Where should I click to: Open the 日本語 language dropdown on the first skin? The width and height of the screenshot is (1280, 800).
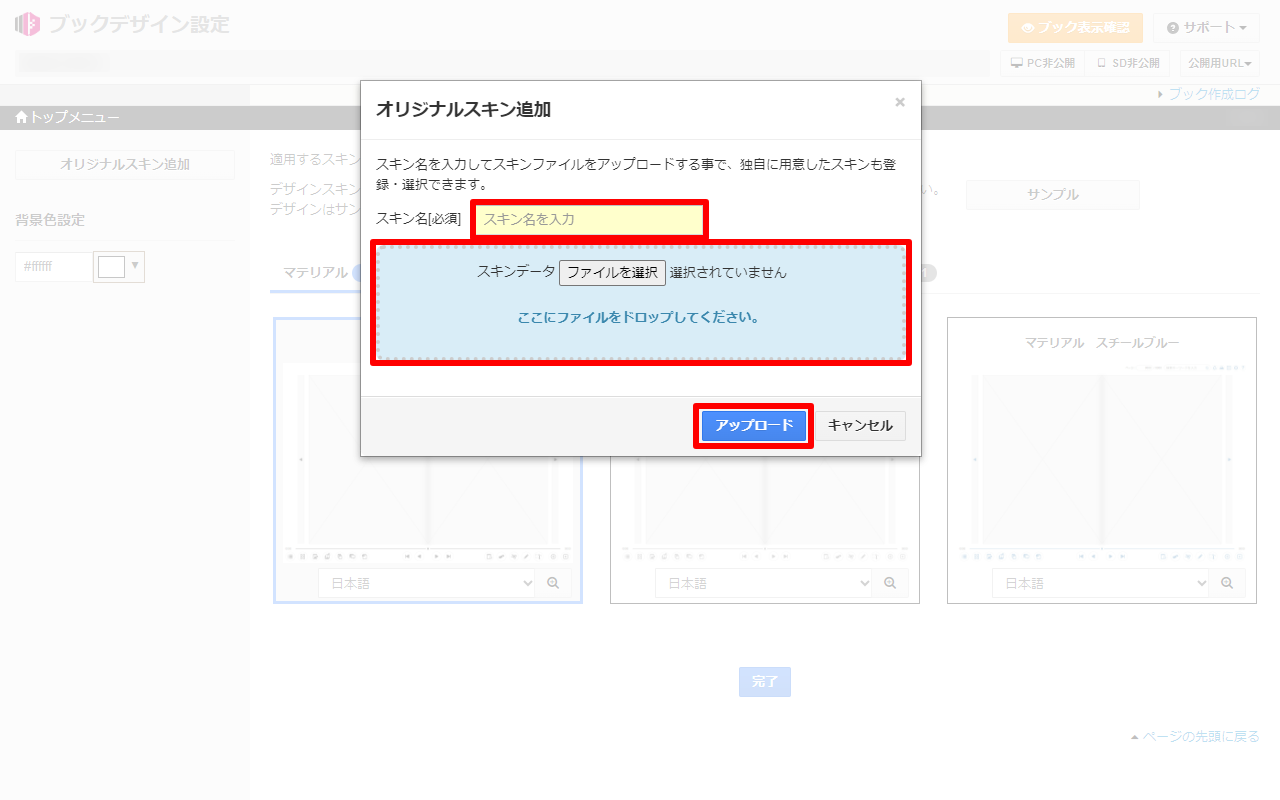coord(427,583)
